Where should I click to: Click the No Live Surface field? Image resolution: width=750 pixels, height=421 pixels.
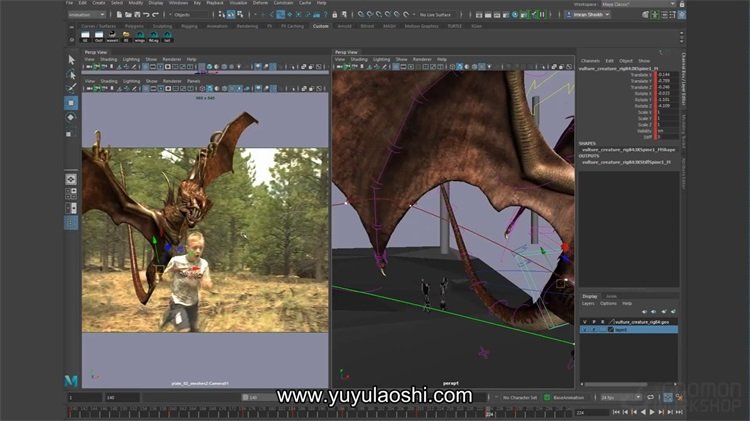click(x=435, y=15)
